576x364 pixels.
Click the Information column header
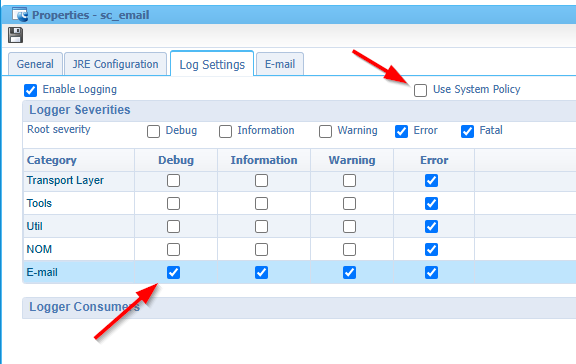coord(264,160)
